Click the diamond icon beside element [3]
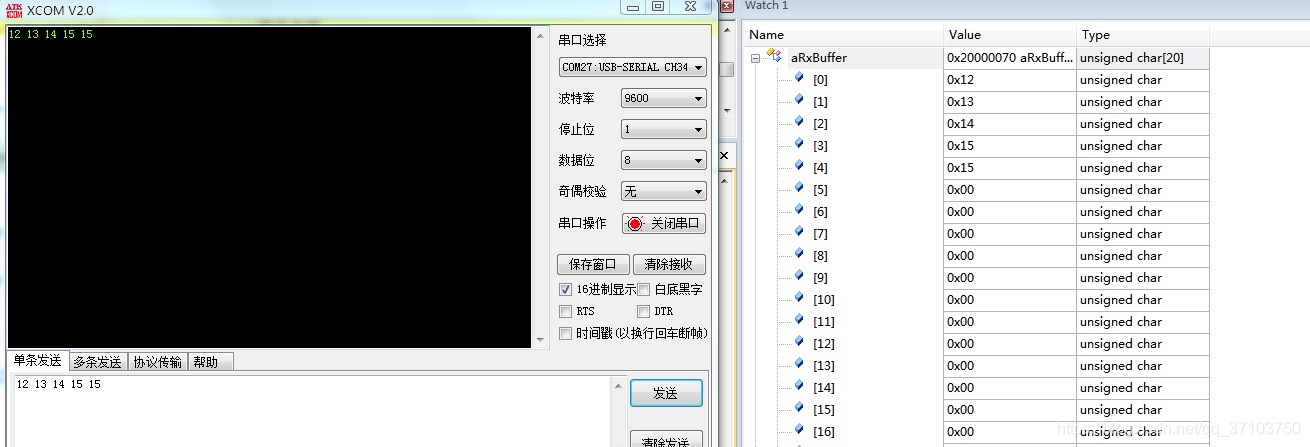Screen dimensions: 1310x447 (799, 144)
